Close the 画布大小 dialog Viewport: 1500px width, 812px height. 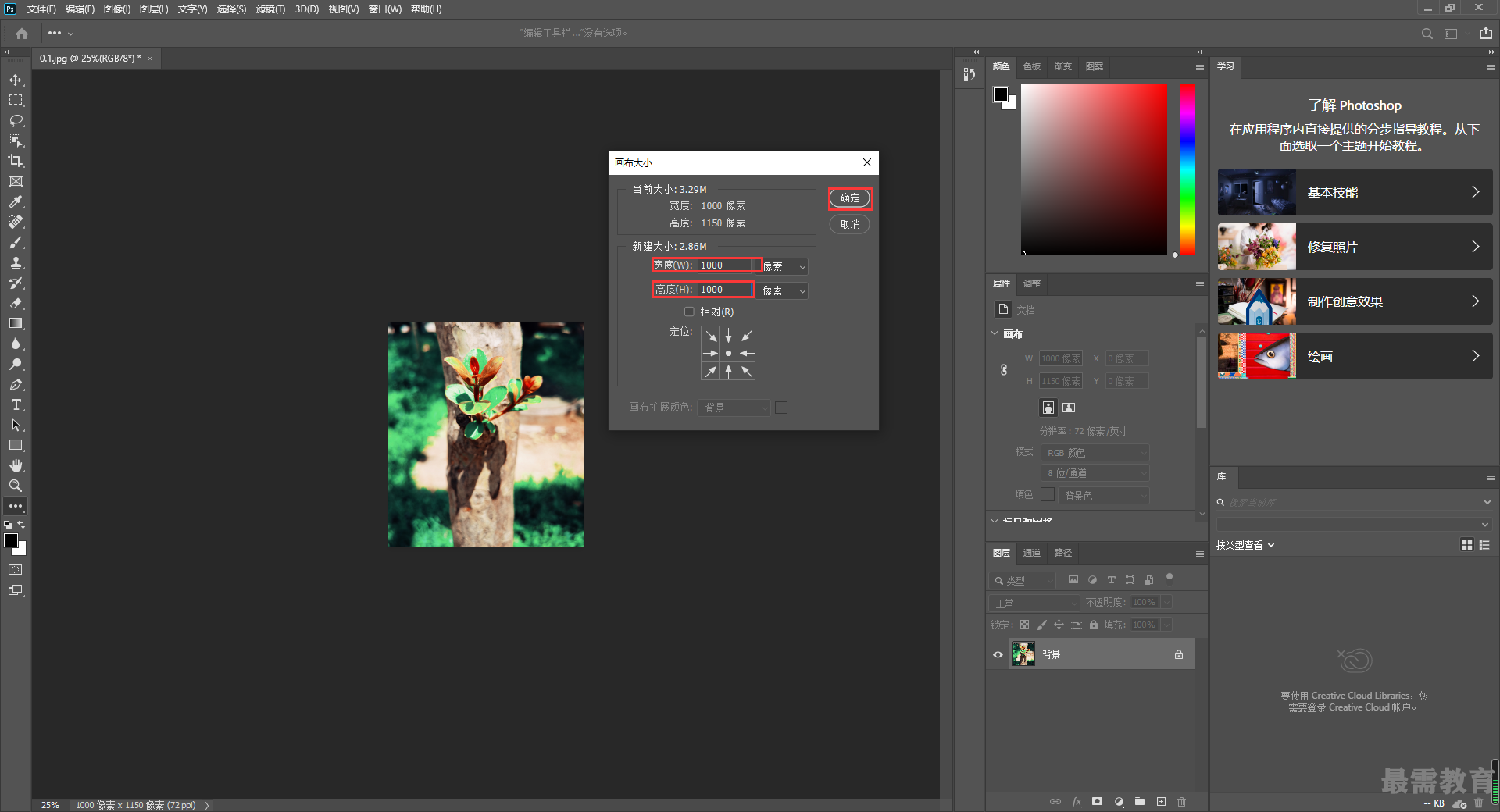867,162
